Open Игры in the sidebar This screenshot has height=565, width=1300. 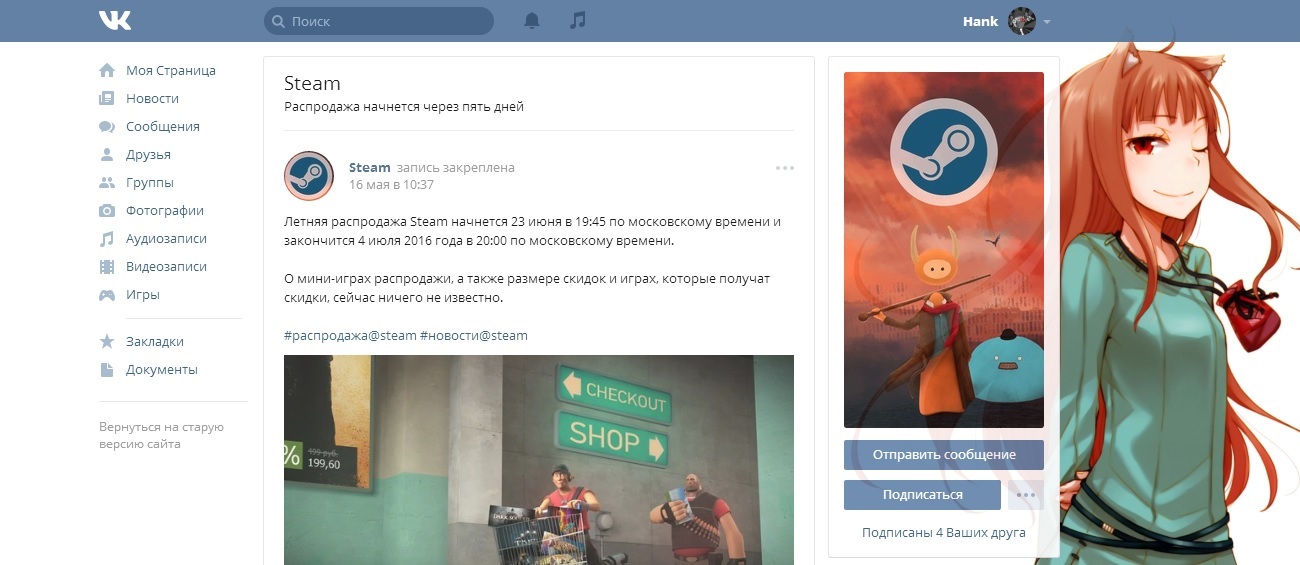click(143, 294)
